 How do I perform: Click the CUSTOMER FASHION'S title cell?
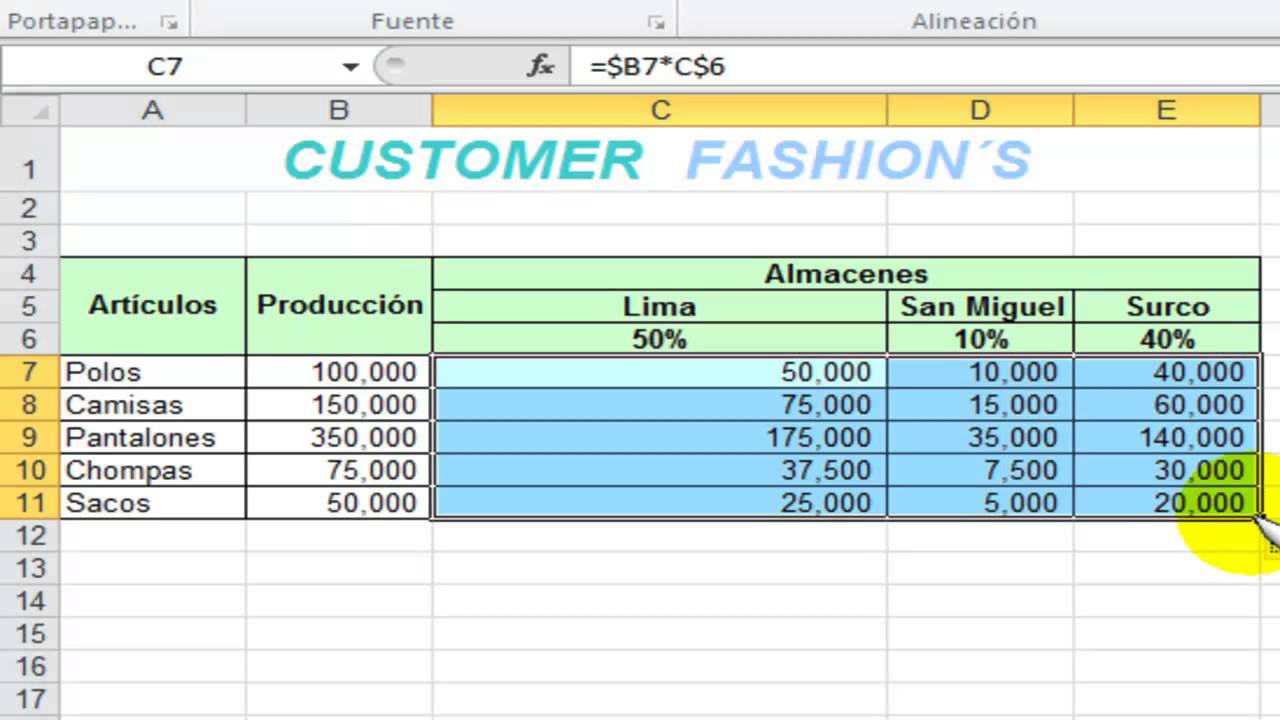pyautogui.click(x=660, y=160)
